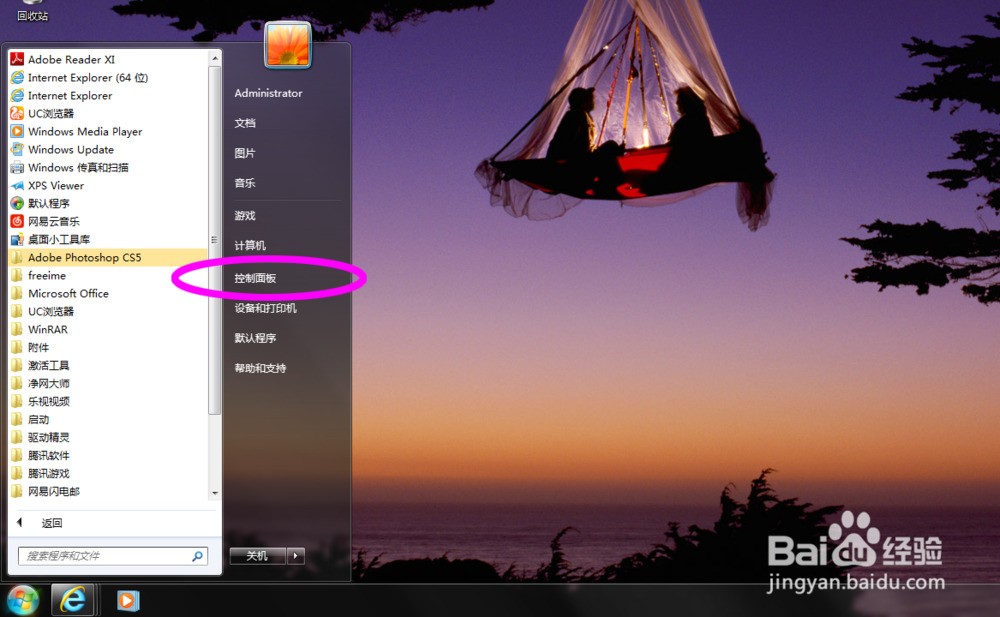The height and width of the screenshot is (617, 1000).
Task: Launch 网易云音乐 music app
Action: [53, 222]
